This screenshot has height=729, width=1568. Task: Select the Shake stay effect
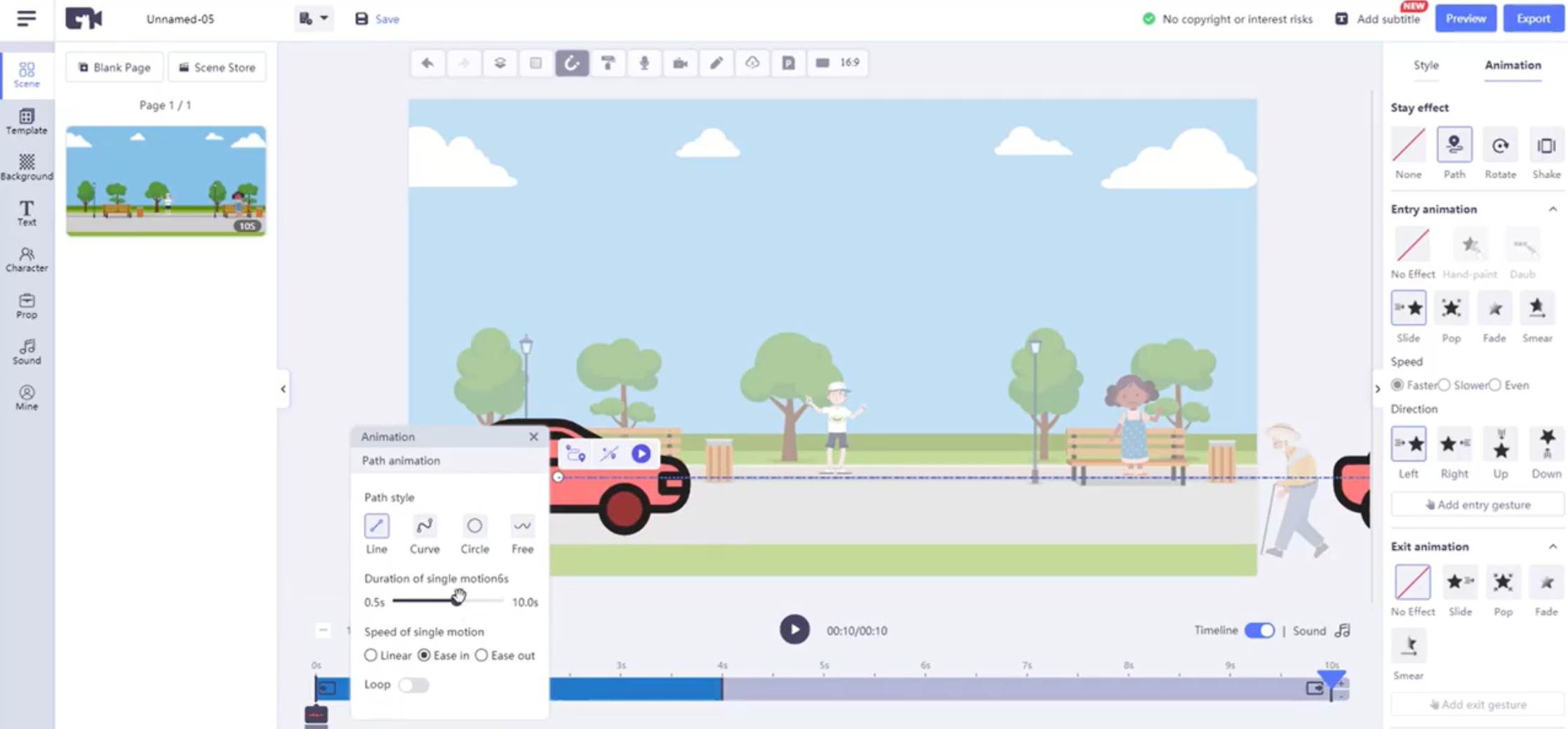pyautogui.click(x=1546, y=145)
